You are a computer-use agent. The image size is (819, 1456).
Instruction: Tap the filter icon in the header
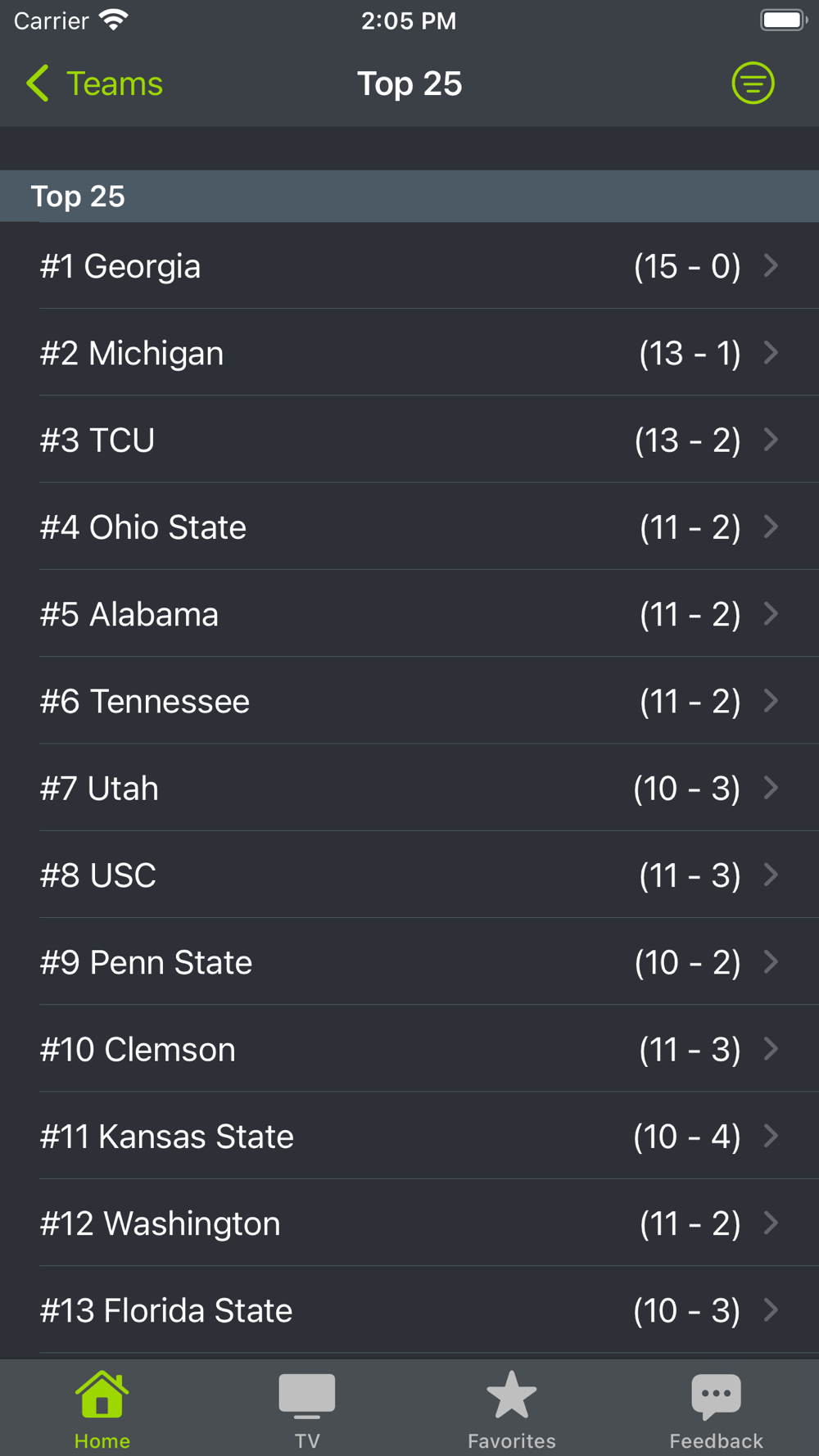[753, 84]
